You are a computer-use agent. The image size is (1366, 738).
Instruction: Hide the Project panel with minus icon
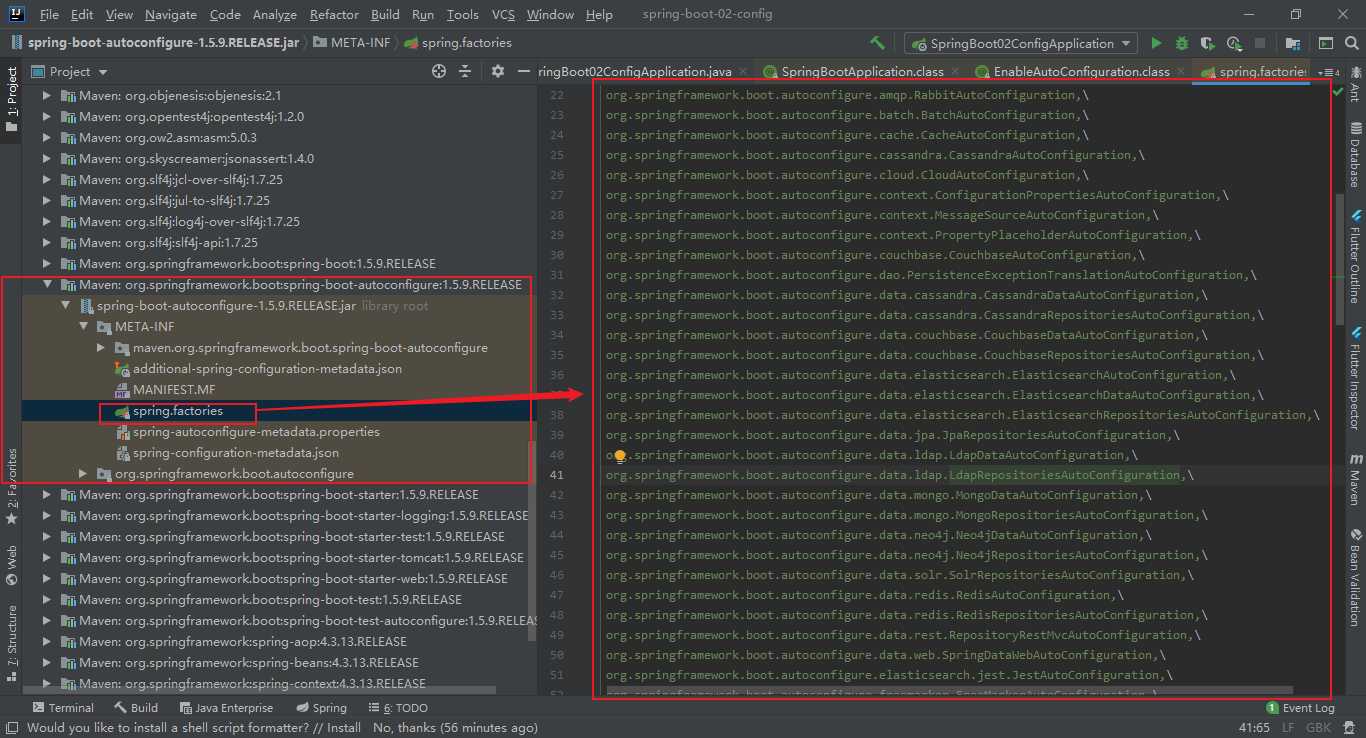(x=523, y=71)
